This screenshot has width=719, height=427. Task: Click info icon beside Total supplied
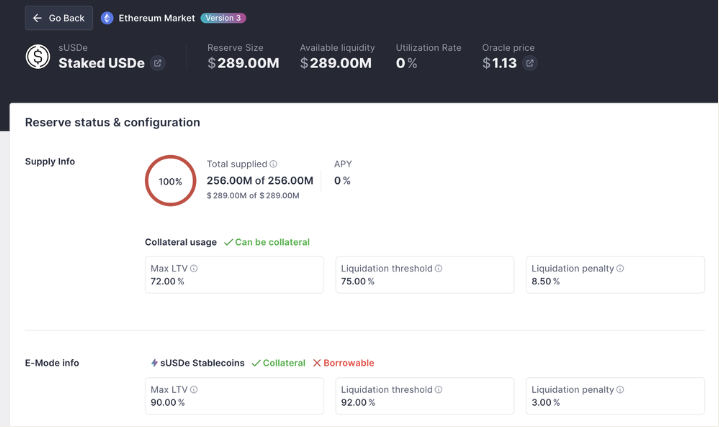[x=274, y=164]
